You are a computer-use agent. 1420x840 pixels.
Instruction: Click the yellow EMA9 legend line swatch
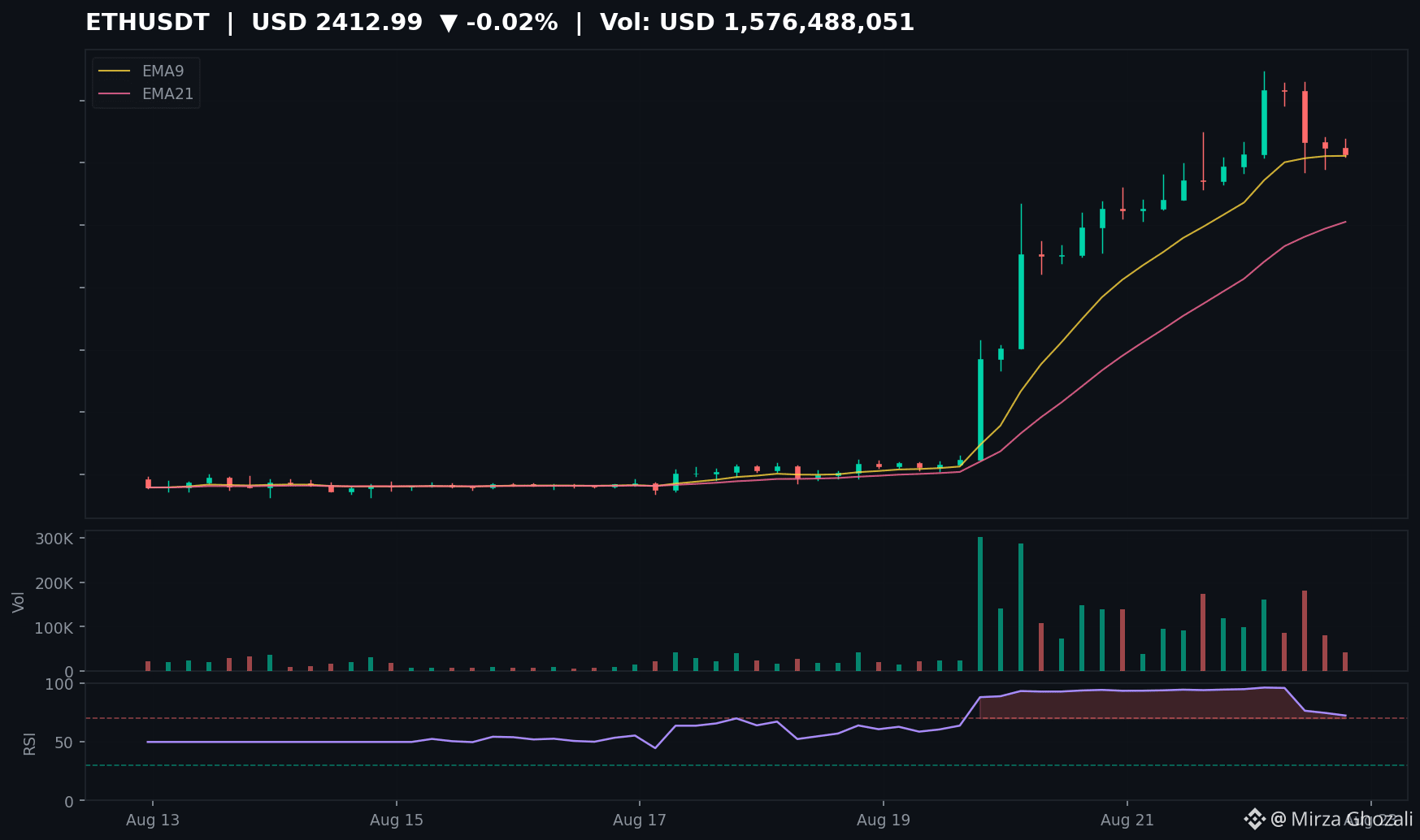[114, 71]
